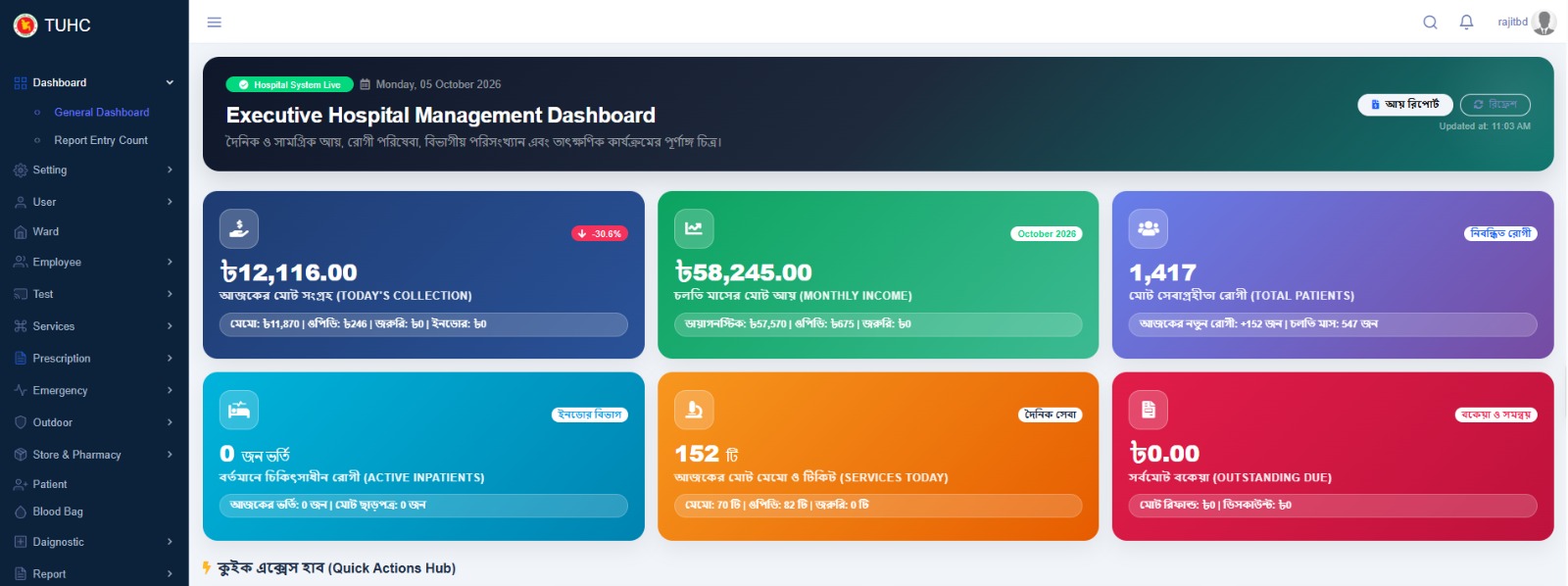Click the TUHC logo

pos(25,25)
